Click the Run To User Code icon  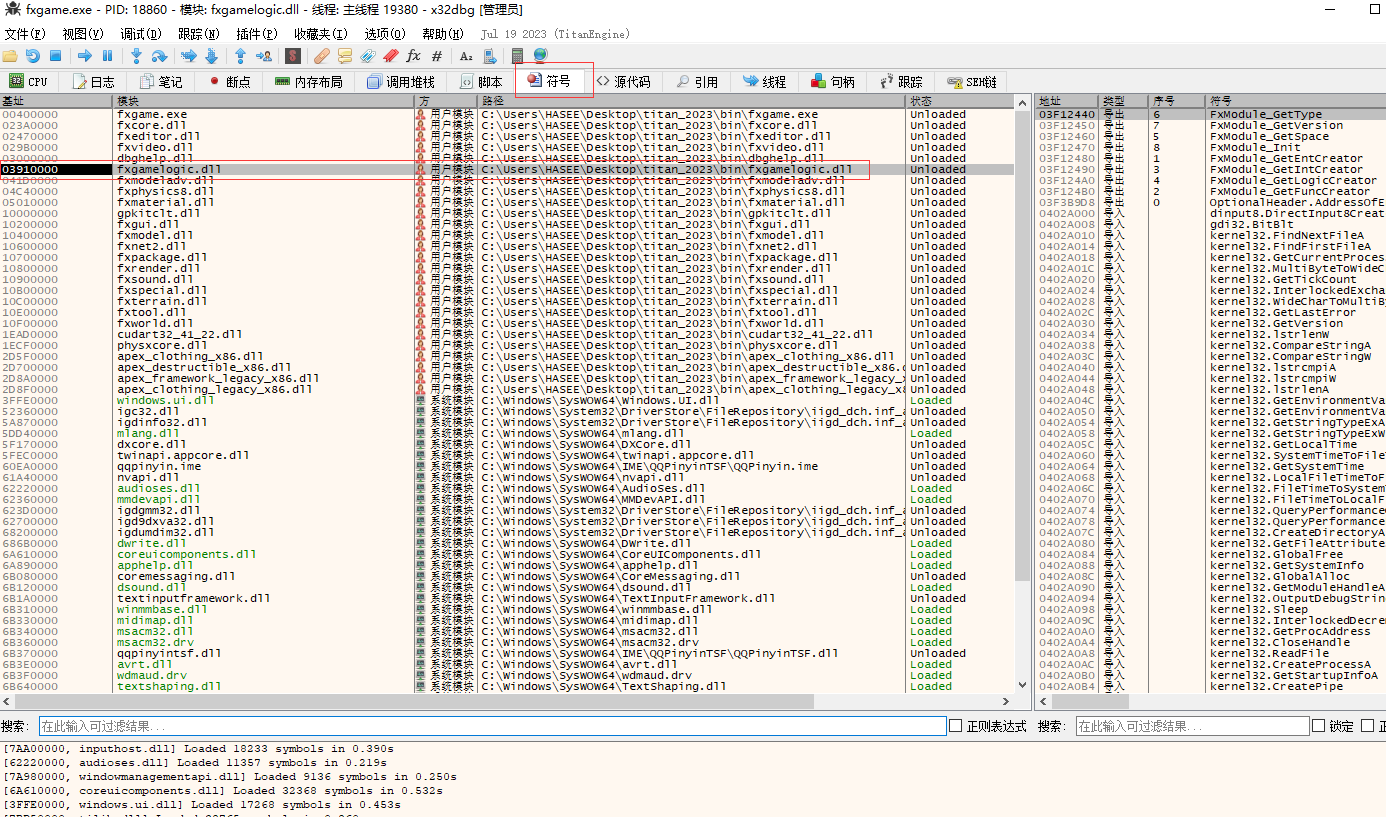263,56
